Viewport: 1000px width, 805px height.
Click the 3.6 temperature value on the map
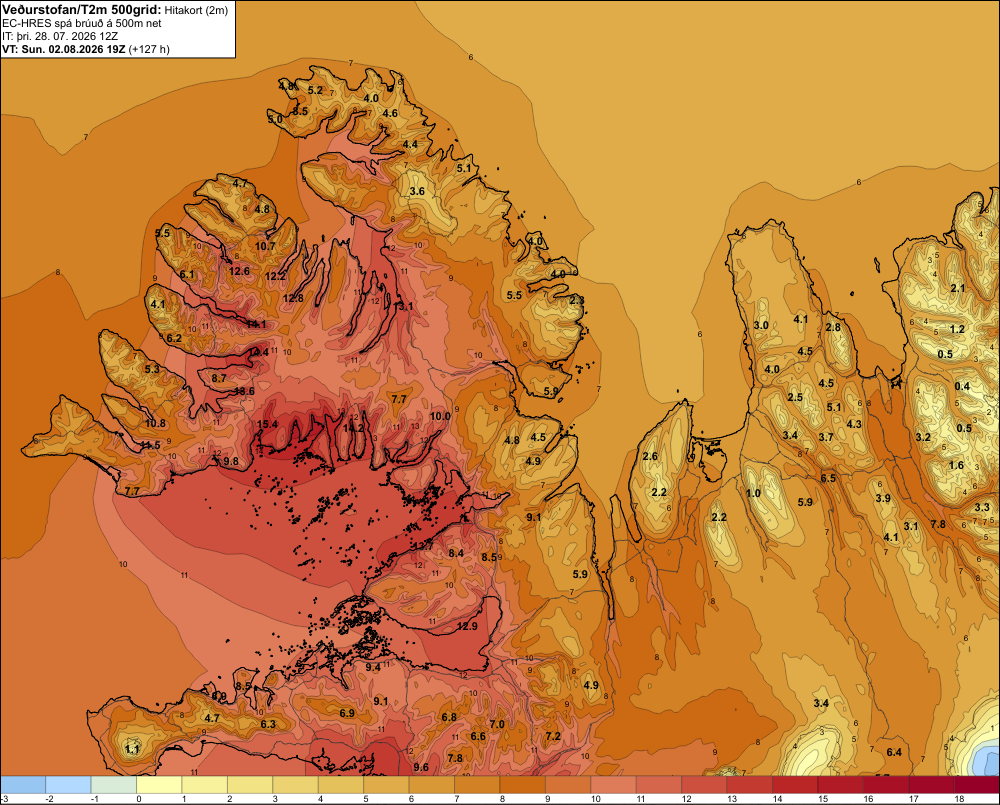(x=417, y=191)
